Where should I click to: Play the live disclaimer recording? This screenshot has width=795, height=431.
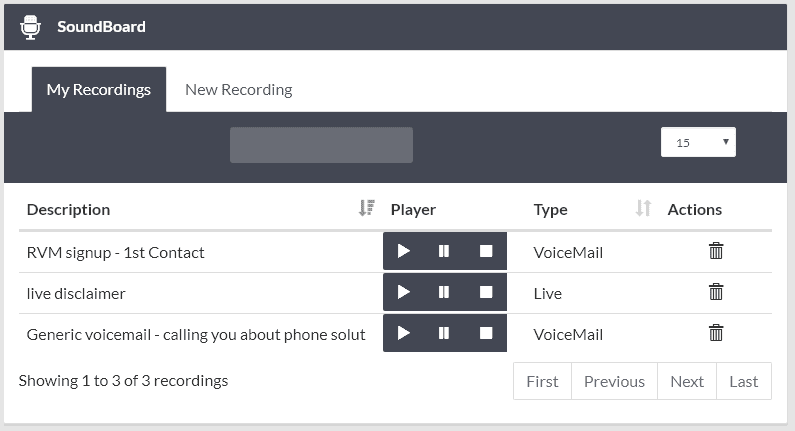pyautogui.click(x=404, y=292)
